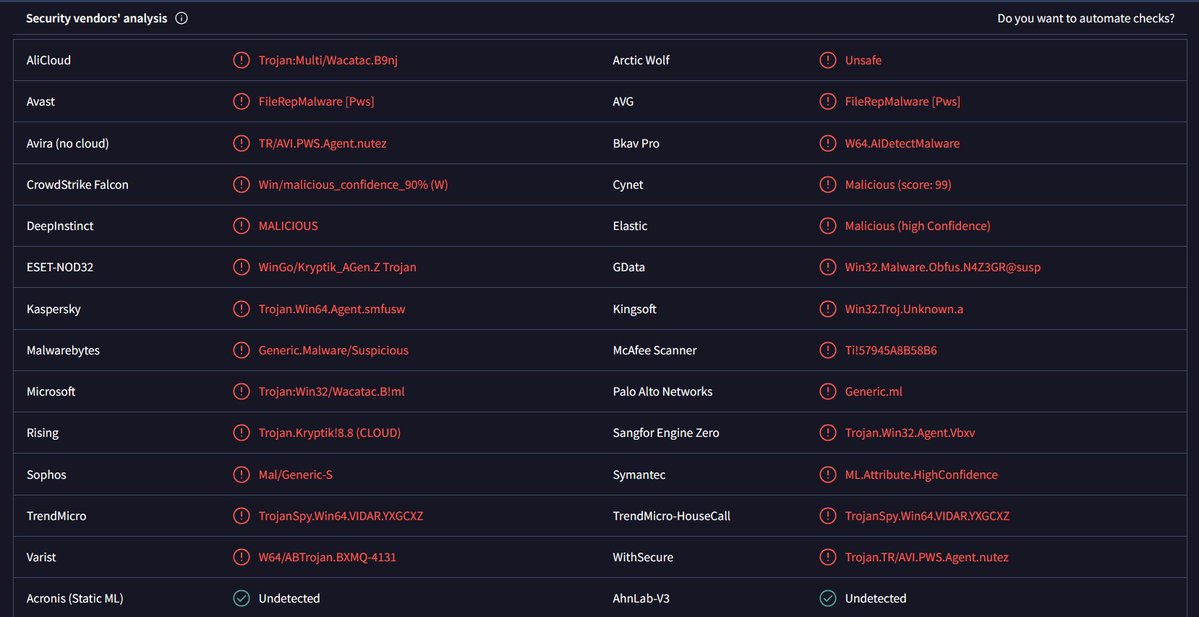The image size is (1199, 617).
Task: Click the alert icon in the Rising row
Action: coord(241,433)
